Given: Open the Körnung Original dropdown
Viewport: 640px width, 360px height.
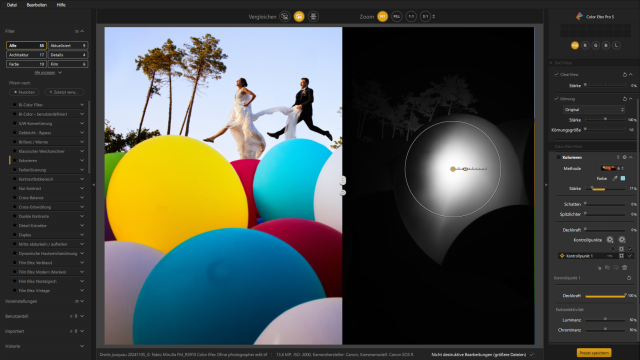Looking at the screenshot, I should (594, 109).
